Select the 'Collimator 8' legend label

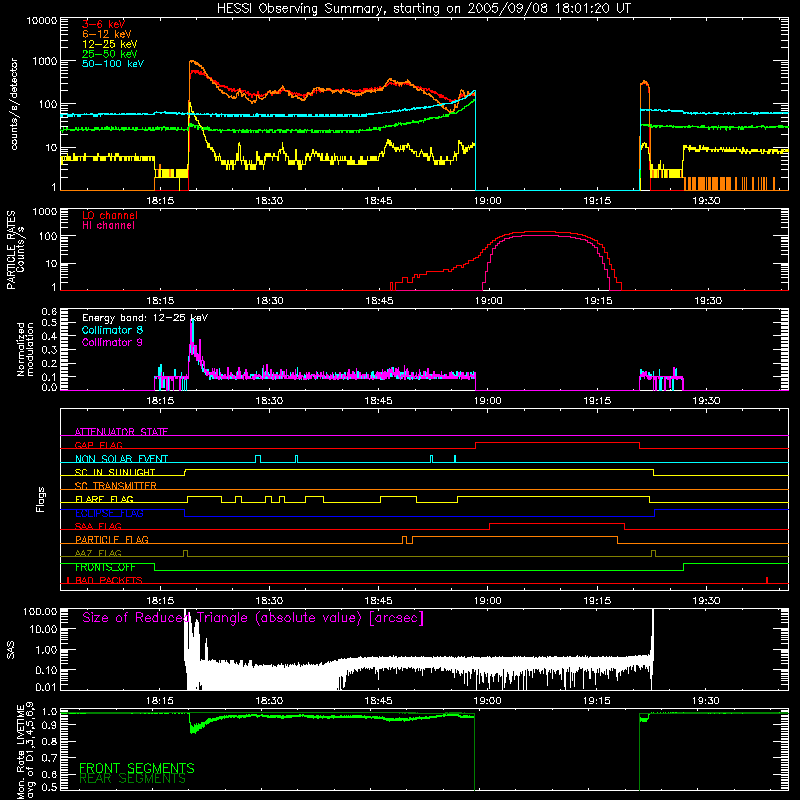pyautogui.click(x=112, y=330)
